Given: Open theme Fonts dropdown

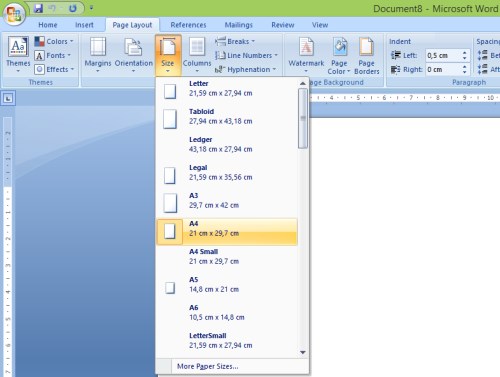Looking at the screenshot, I should 53,55.
